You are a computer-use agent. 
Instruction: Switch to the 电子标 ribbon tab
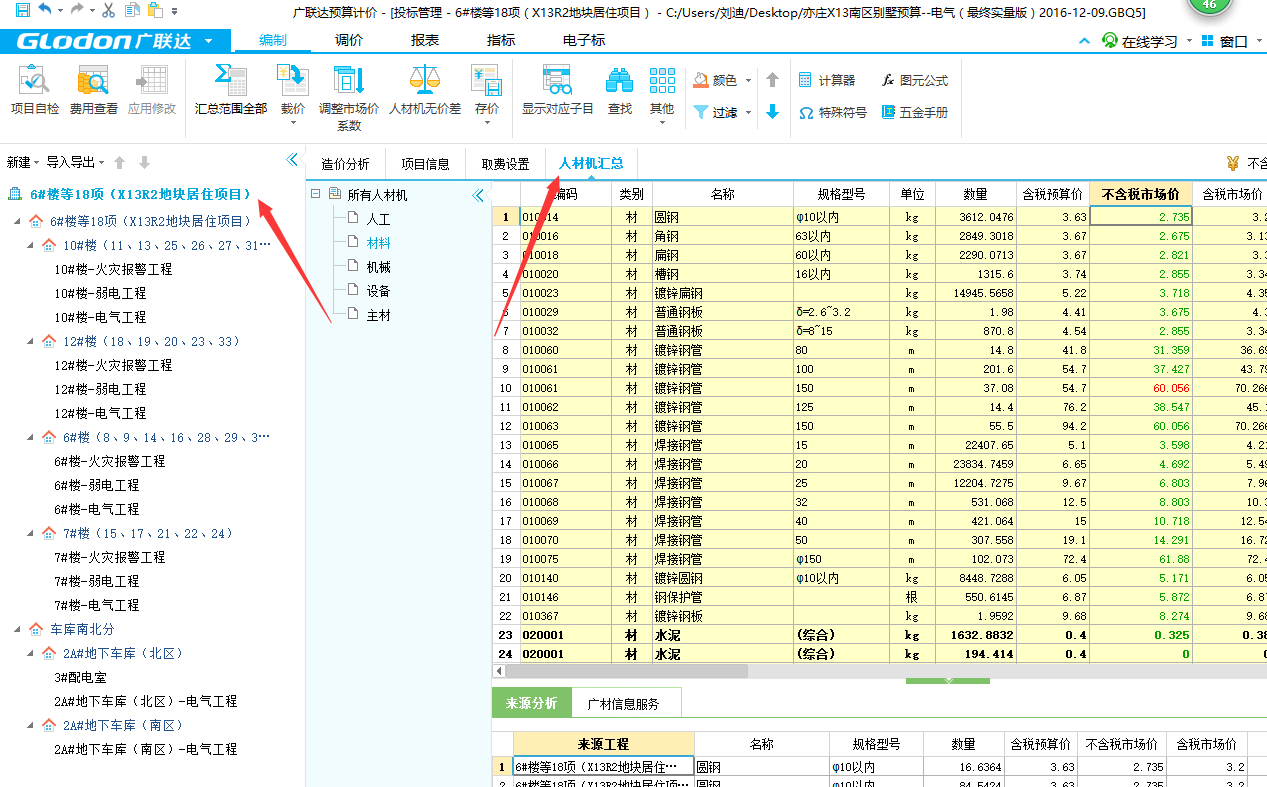(584, 41)
